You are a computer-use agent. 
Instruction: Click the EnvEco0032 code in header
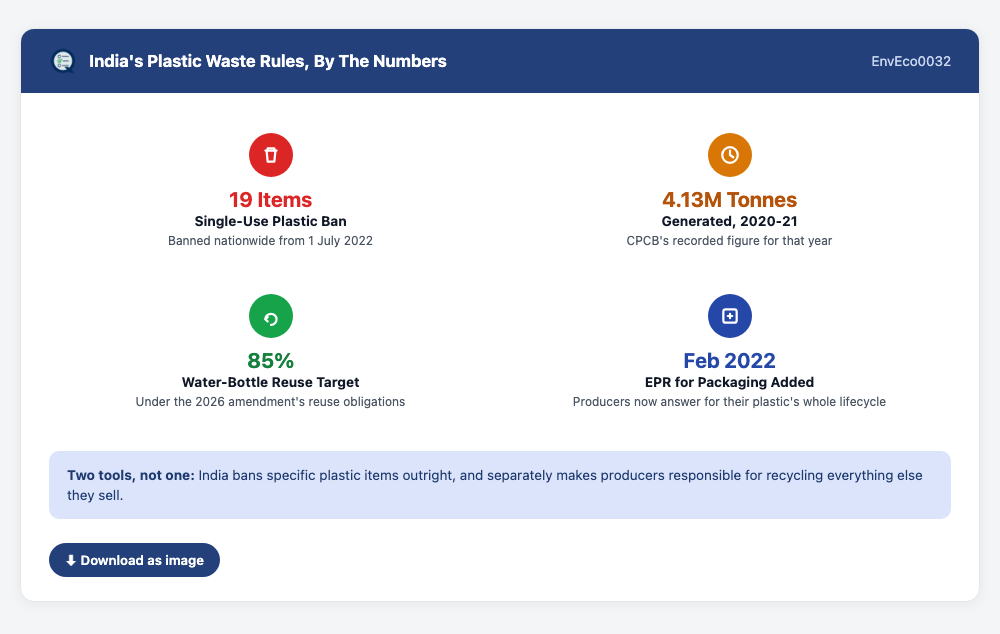[911, 61]
